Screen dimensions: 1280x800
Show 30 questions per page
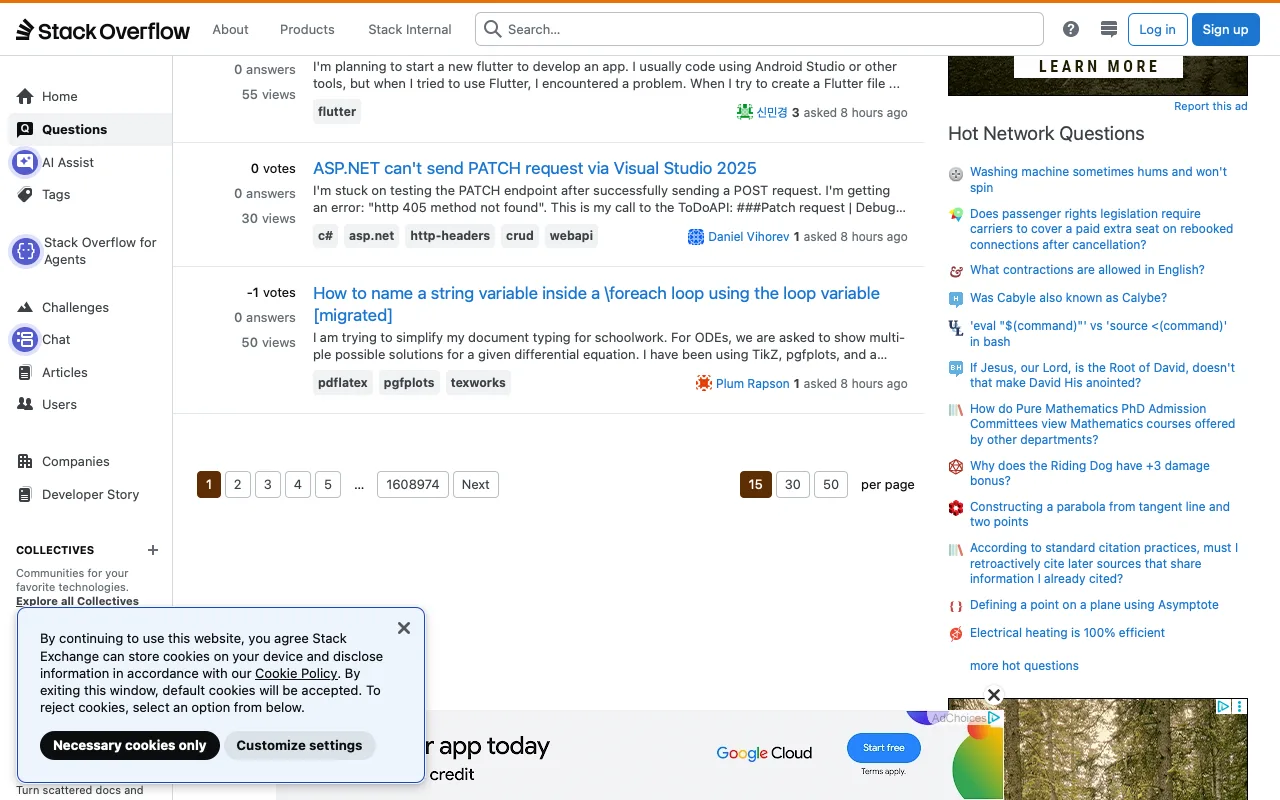[792, 484]
